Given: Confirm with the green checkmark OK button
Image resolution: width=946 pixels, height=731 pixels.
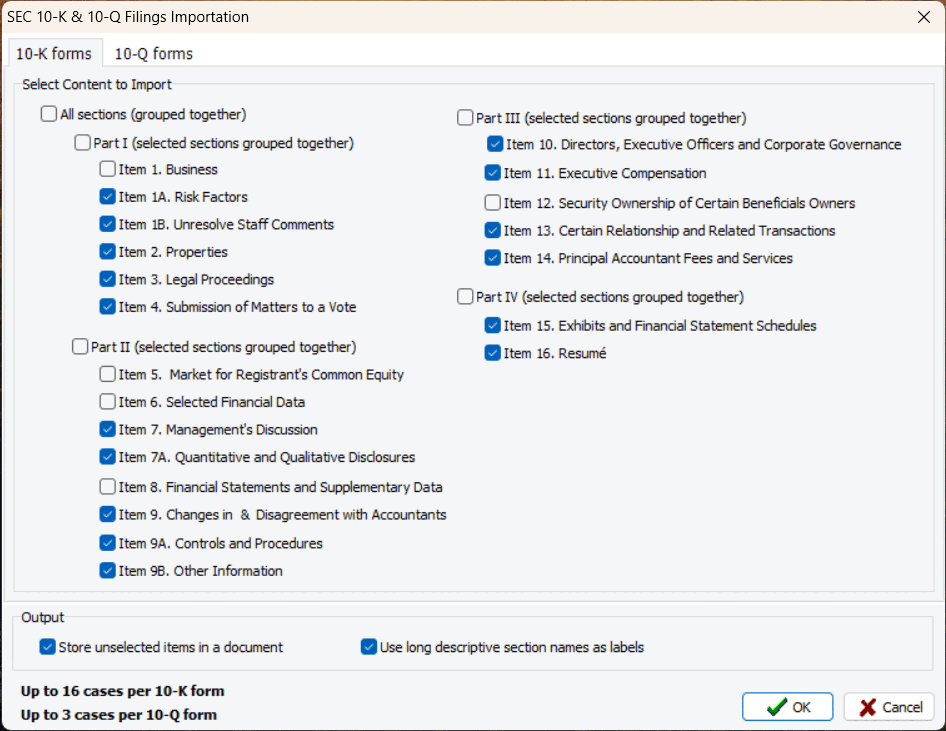Looking at the screenshot, I should click(787, 707).
